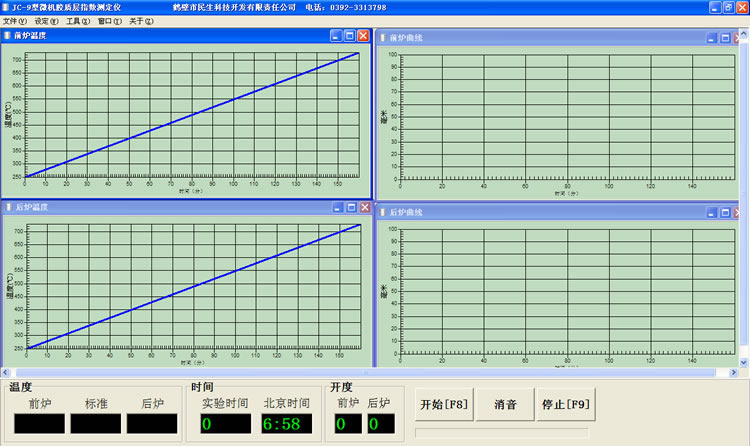The height and width of the screenshot is (446, 750).
Task: Click the 前炉 开度 value box
Action: 347,424
